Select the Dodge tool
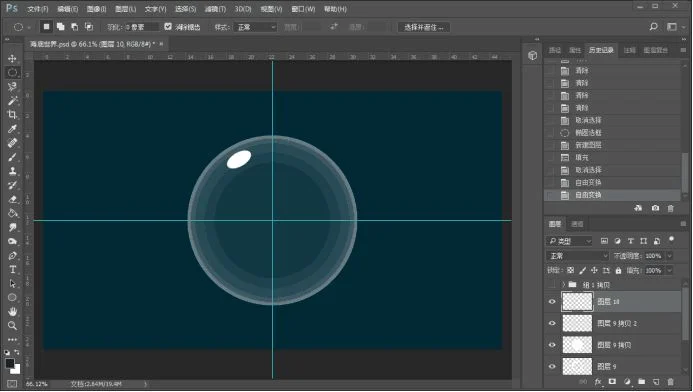This screenshot has height=392, width=693. tap(12, 241)
